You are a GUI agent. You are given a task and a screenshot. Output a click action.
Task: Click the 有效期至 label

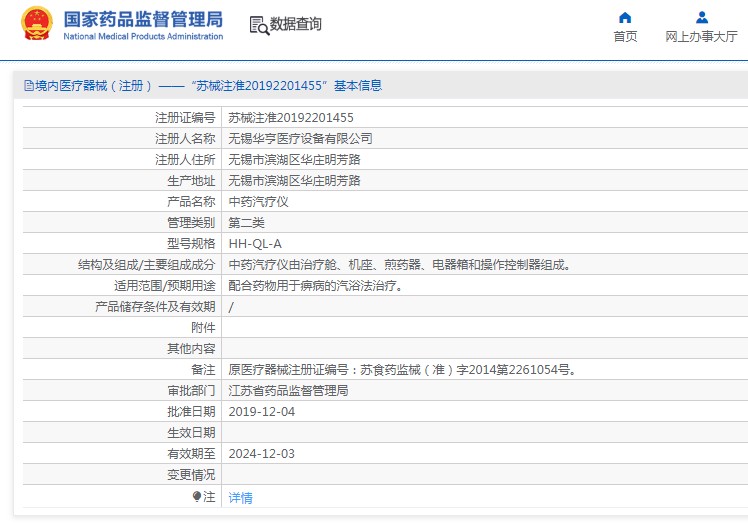(191, 453)
